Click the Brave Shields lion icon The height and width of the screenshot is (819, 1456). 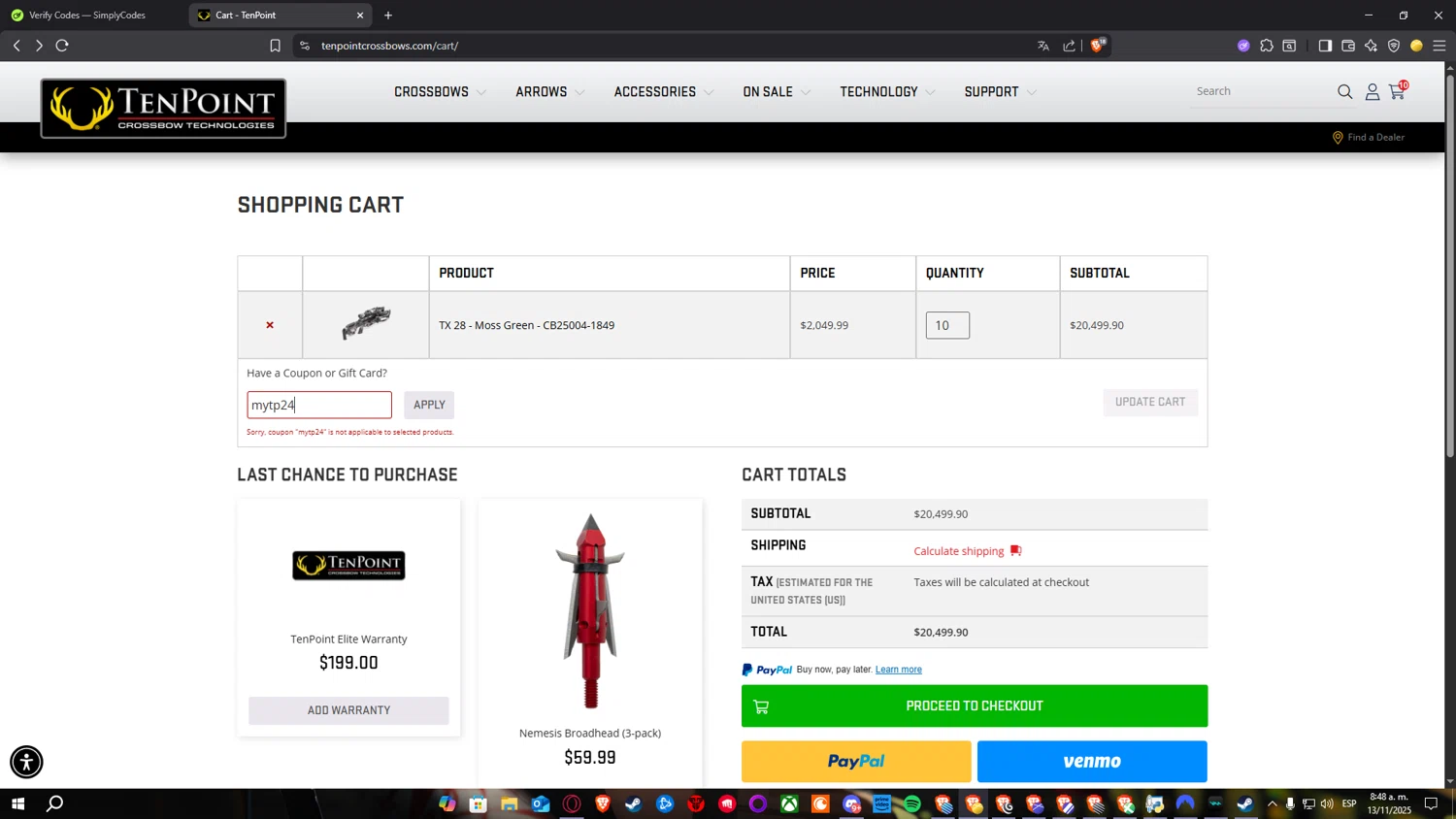(1098, 46)
